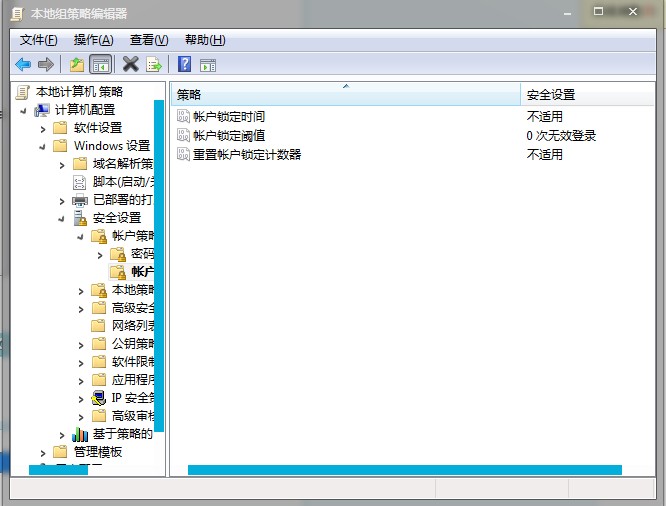Click the Delete (X) toolbar icon
The image size is (666, 506).
[130, 65]
